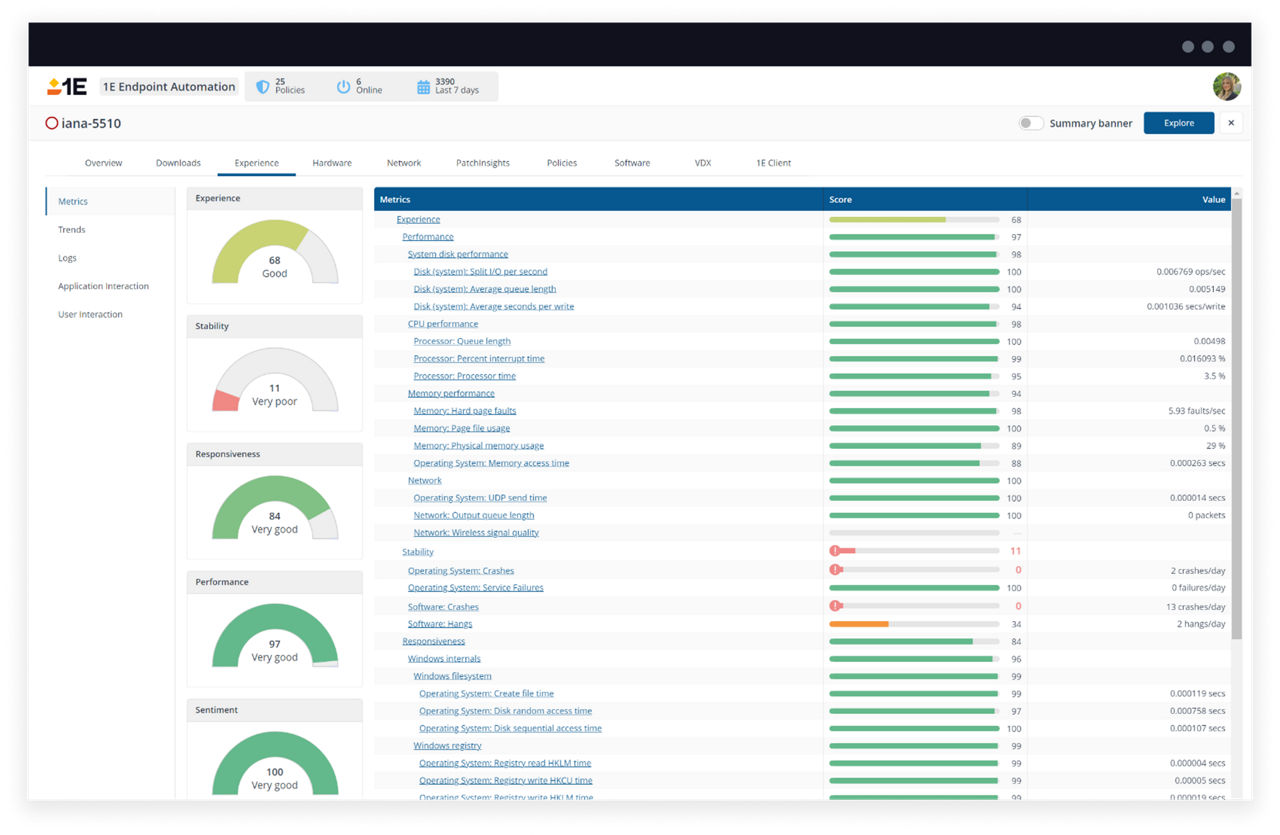Click Operating System: Service Failures link

(x=476, y=588)
